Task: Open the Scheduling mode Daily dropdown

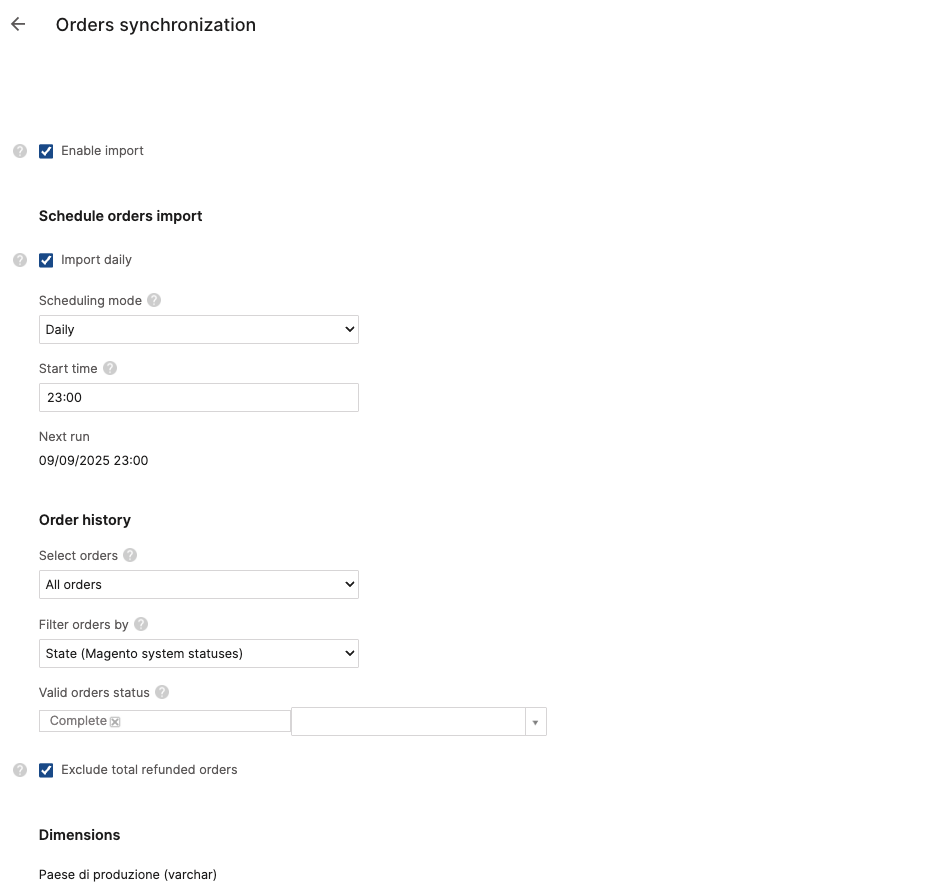Action: point(198,329)
